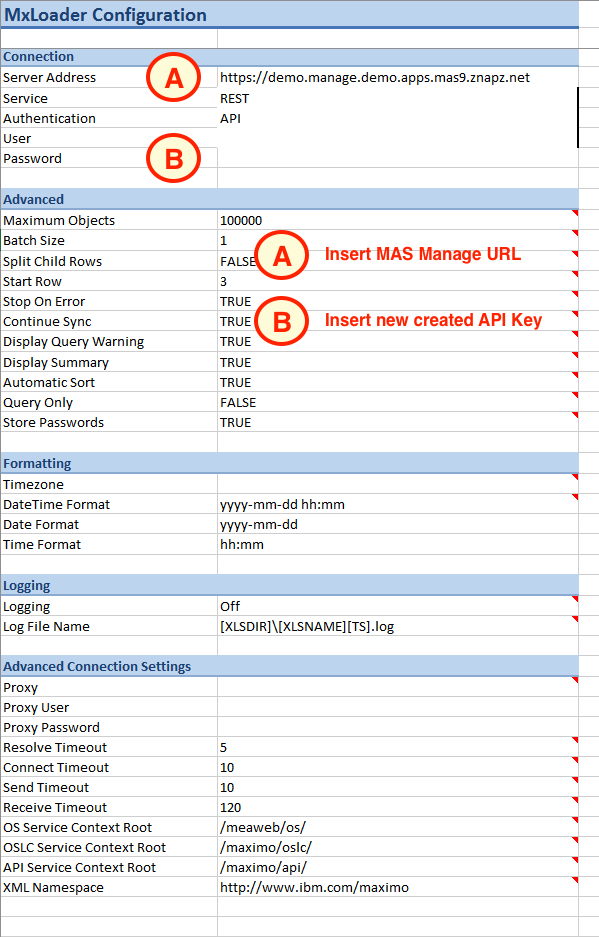Select the Proxy User value cell
Viewport: 599px width, 937px height.
tap(398, 708)
